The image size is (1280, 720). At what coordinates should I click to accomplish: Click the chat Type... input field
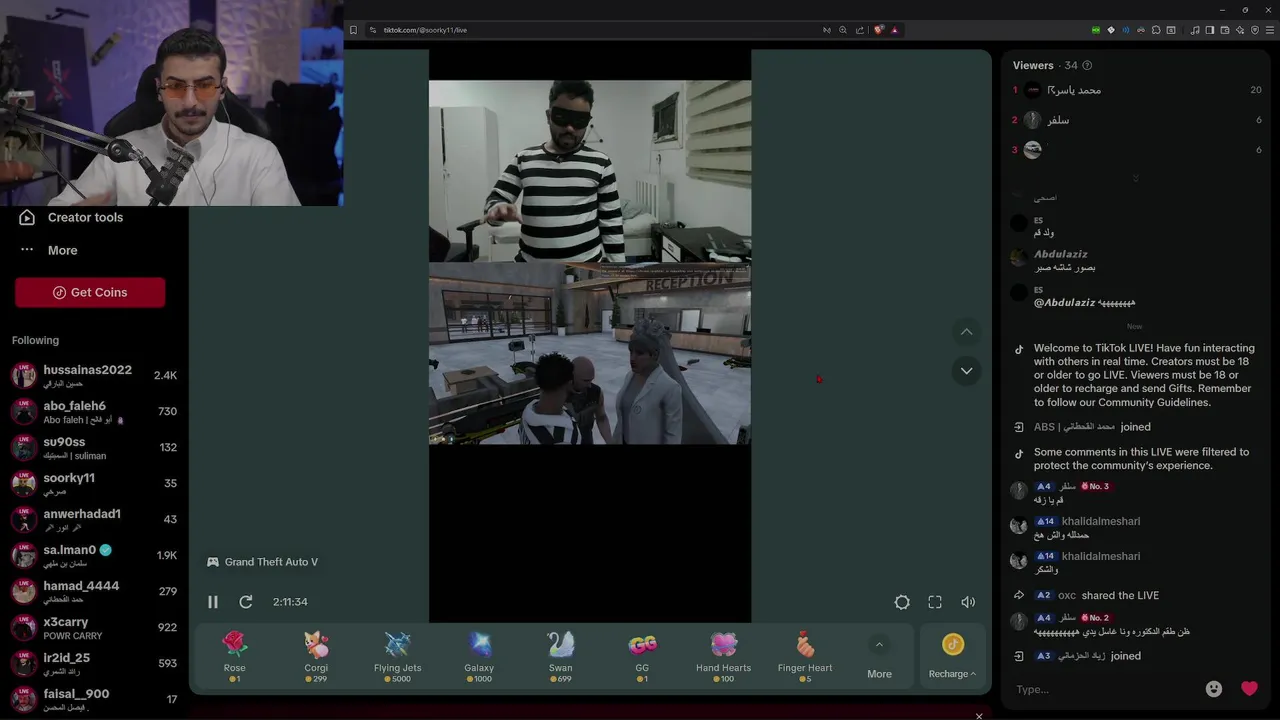click(1105, 689)
